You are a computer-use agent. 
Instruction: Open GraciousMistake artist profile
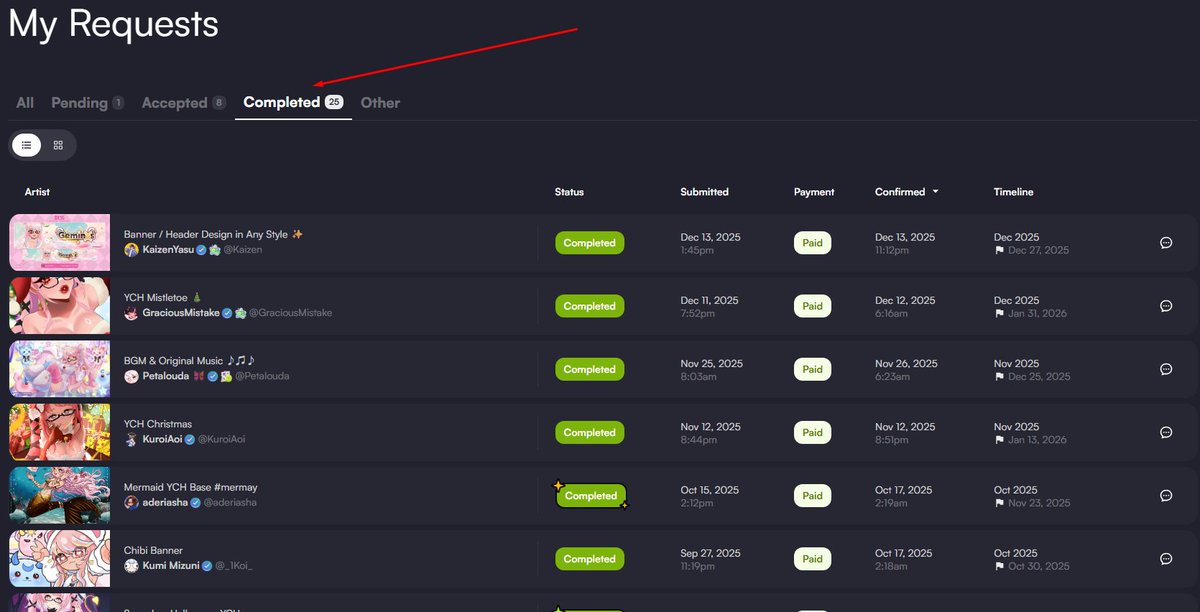click(x=181, y=313)
